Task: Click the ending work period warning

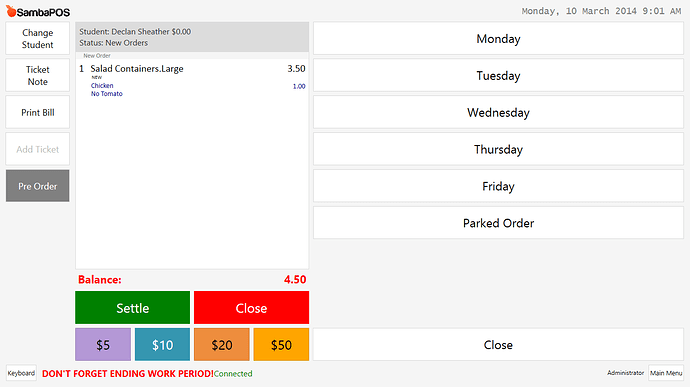Action: tap(128, 373)
